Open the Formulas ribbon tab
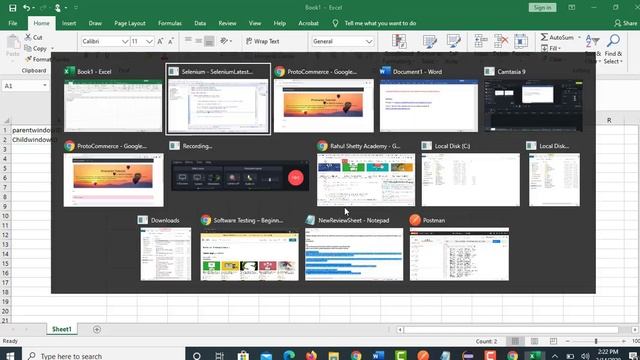 coord(170,23)
